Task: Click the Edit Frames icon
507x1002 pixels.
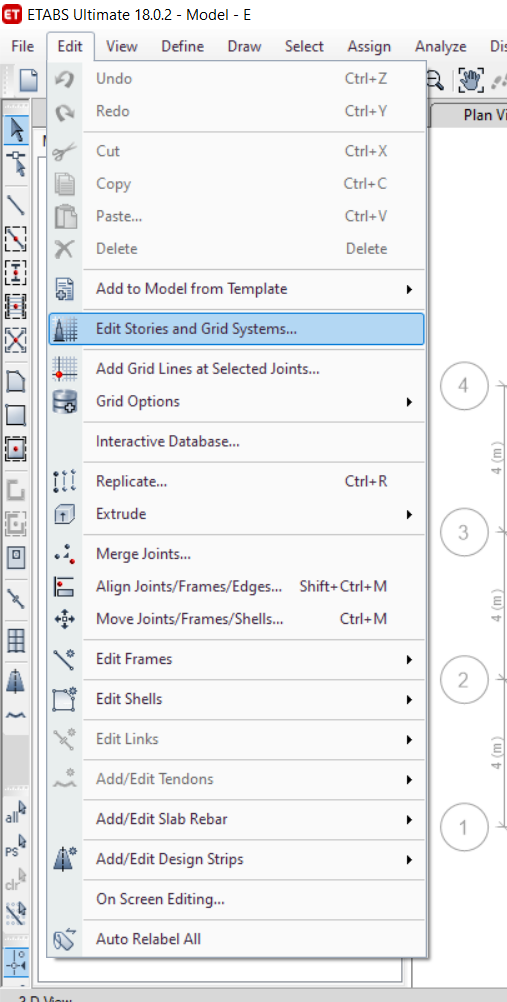Action: click(x=65, y=659)
